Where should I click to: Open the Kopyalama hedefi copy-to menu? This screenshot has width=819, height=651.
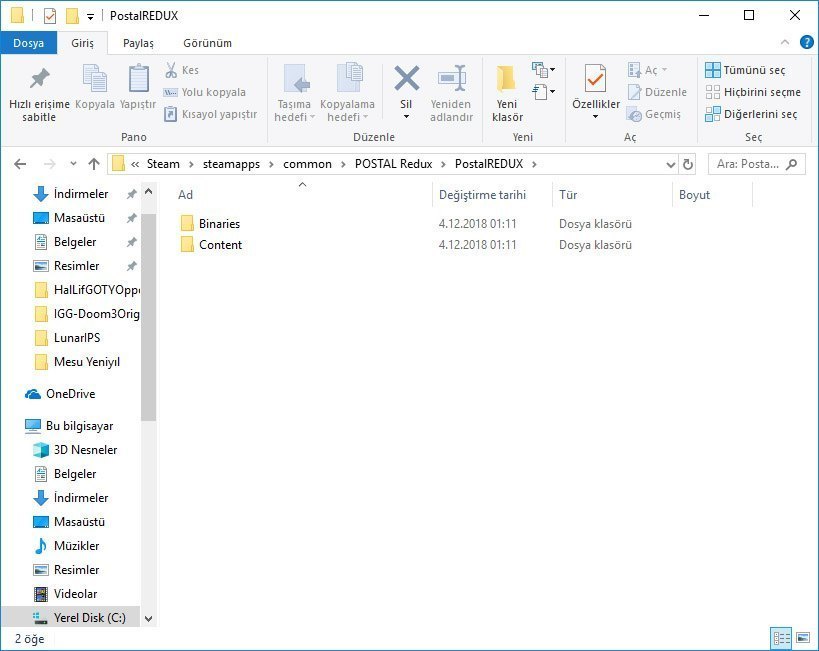[347, 94]
